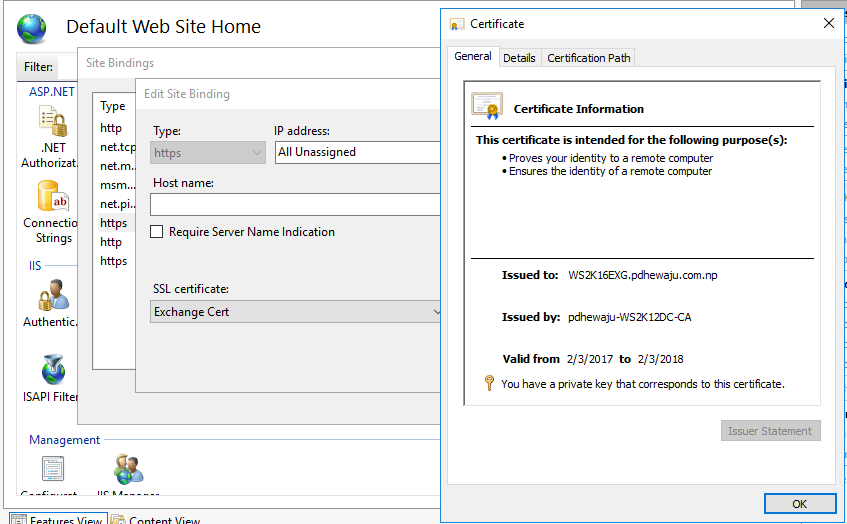Image resolution: width=847 pixels, height=524 pixels.
Task: Select the highlighted https binding row
Action: [x=116, y=223]
